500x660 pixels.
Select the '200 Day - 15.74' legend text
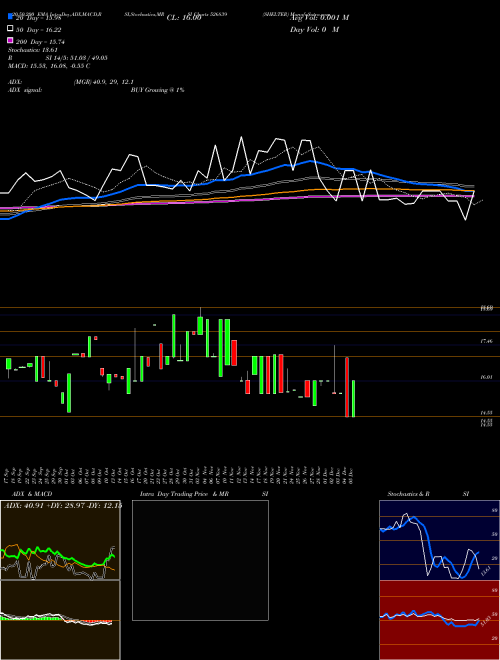[x=40, y=42]
